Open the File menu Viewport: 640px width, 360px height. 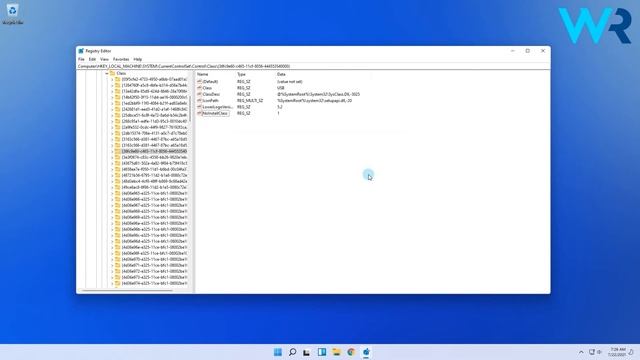click(81, 59)
